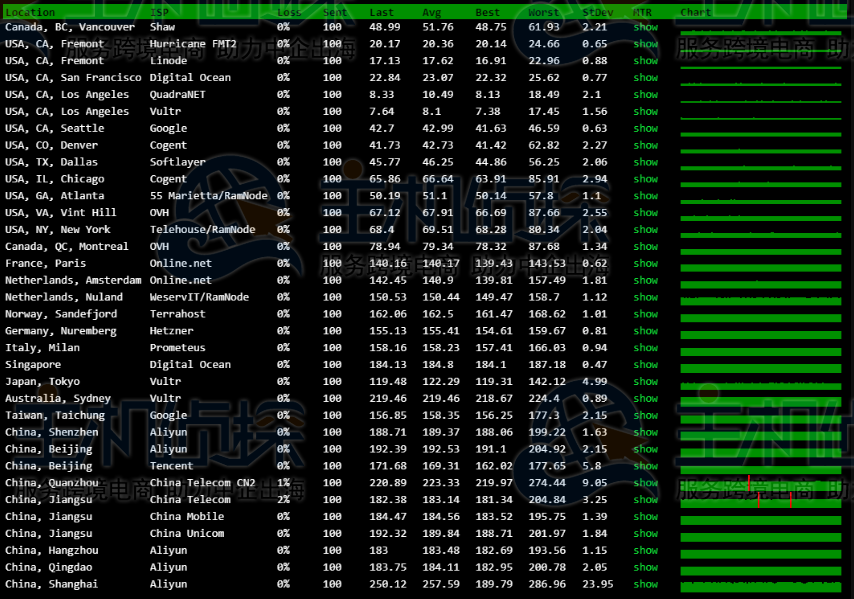
Task: Click show link for Seattle Google row
Action: point(645,128)
